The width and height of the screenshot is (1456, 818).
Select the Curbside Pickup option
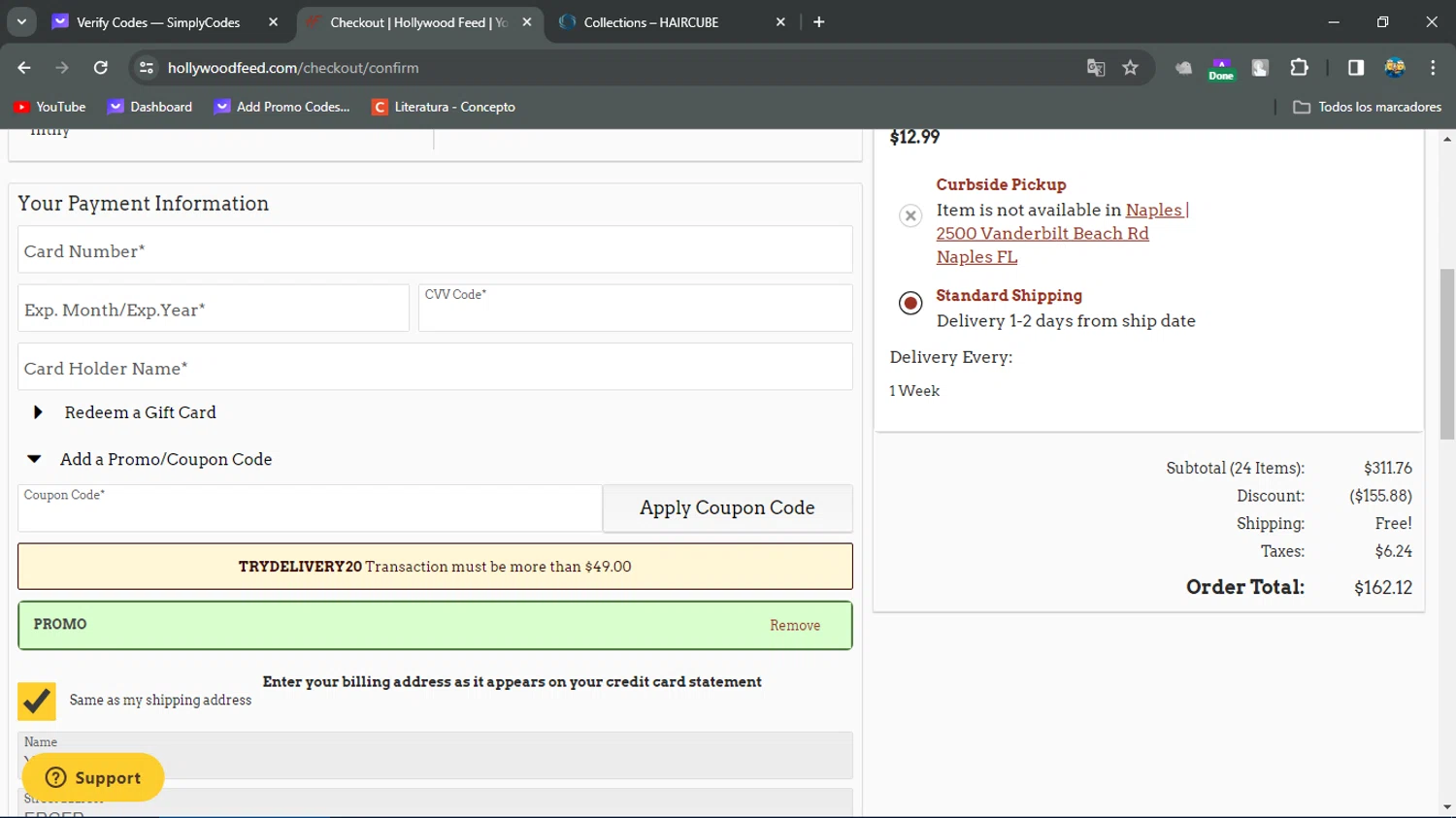tap(910, 215)
